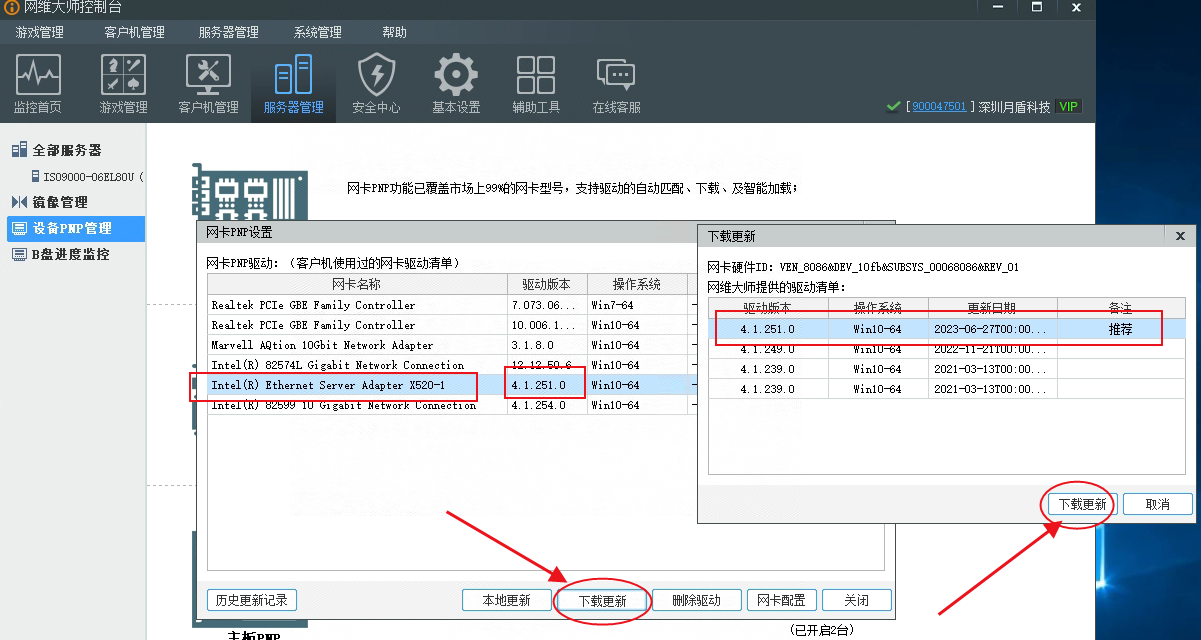Image resolution: width=1201 pixels, height=640 pixels.
Task: Open B盘进度监控 in the sidebar
Action: pyautogui.click(x=73, y=254)
